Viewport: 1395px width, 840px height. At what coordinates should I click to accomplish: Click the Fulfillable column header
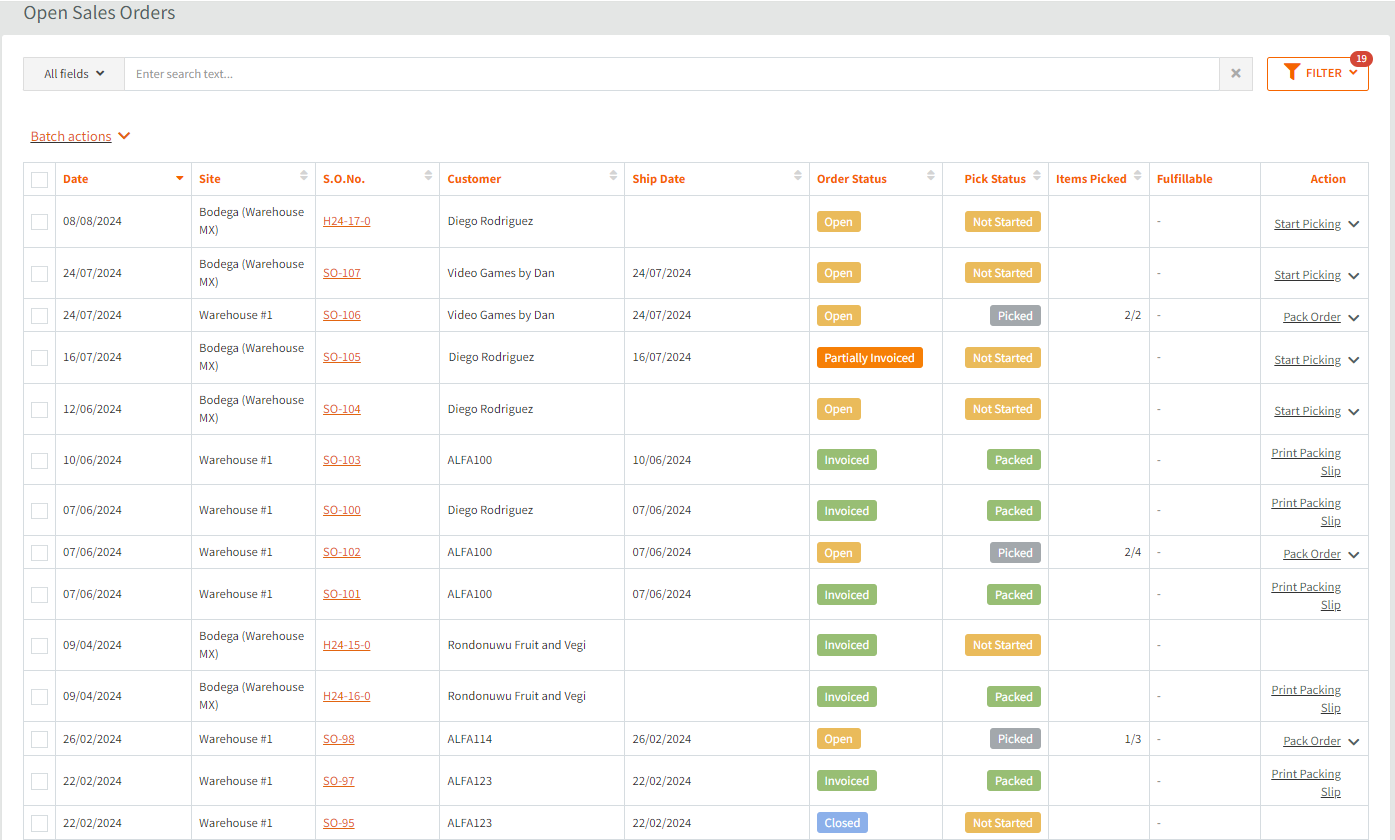pyautogui.click(x=1184, y=179)
